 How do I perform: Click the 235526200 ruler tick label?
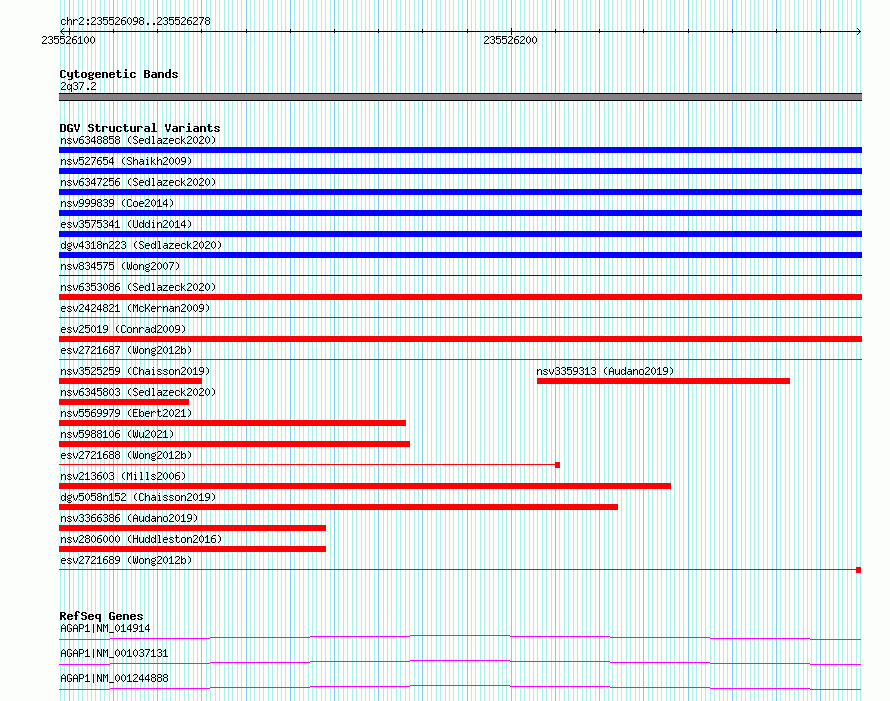point(510,40)
